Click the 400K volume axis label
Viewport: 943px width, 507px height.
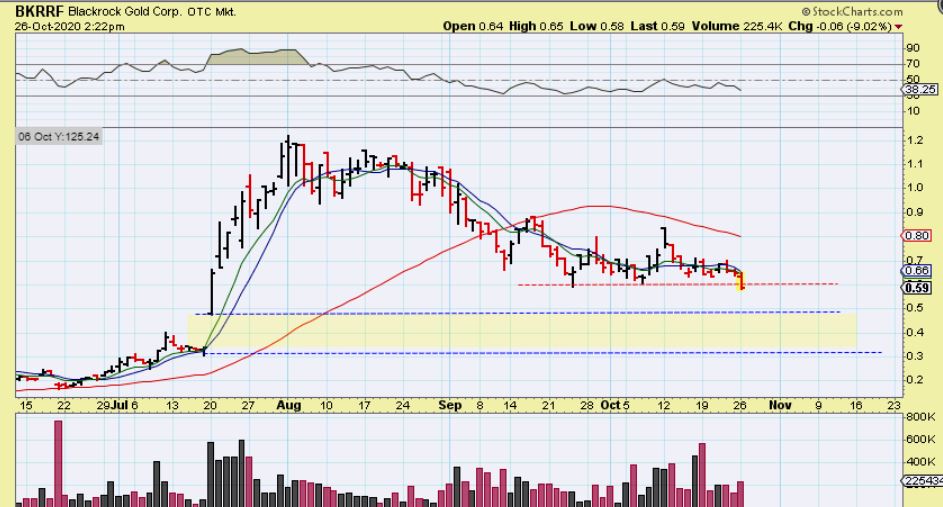[921, 462]
